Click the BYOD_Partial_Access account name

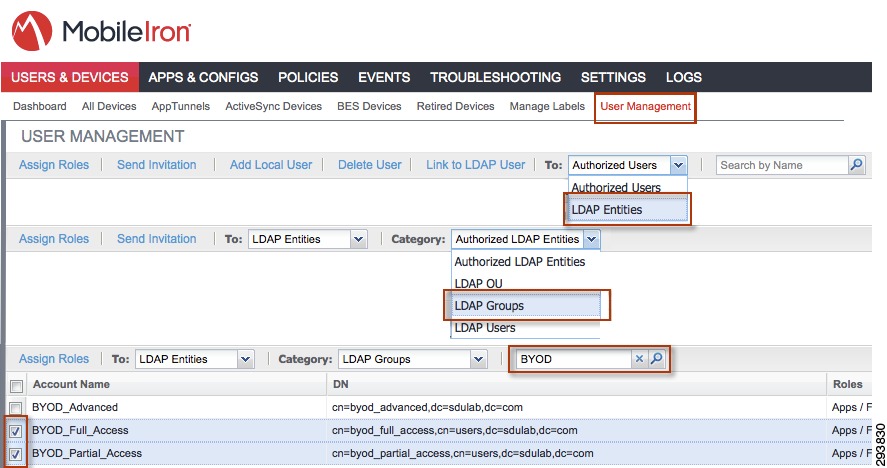coord(87,454)
